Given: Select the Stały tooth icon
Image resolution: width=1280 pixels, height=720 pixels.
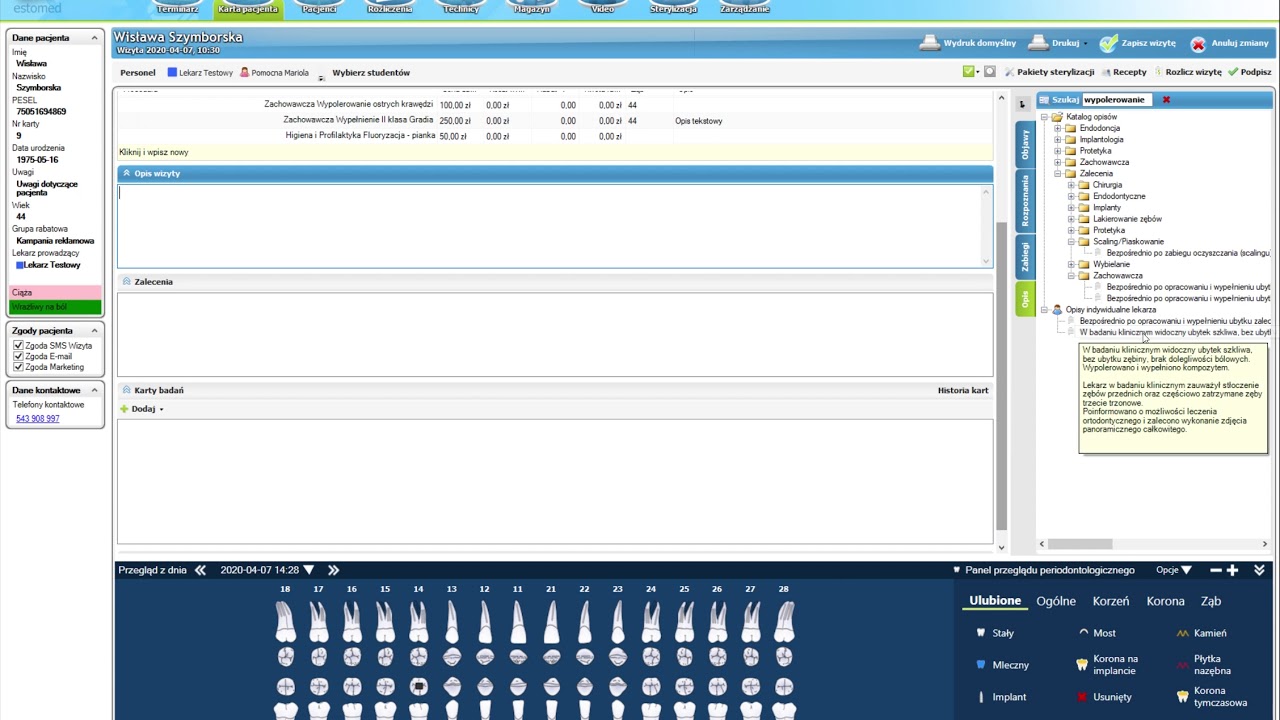Looking at the screenshot, I should pyautogui.click(x=981, y=633).
